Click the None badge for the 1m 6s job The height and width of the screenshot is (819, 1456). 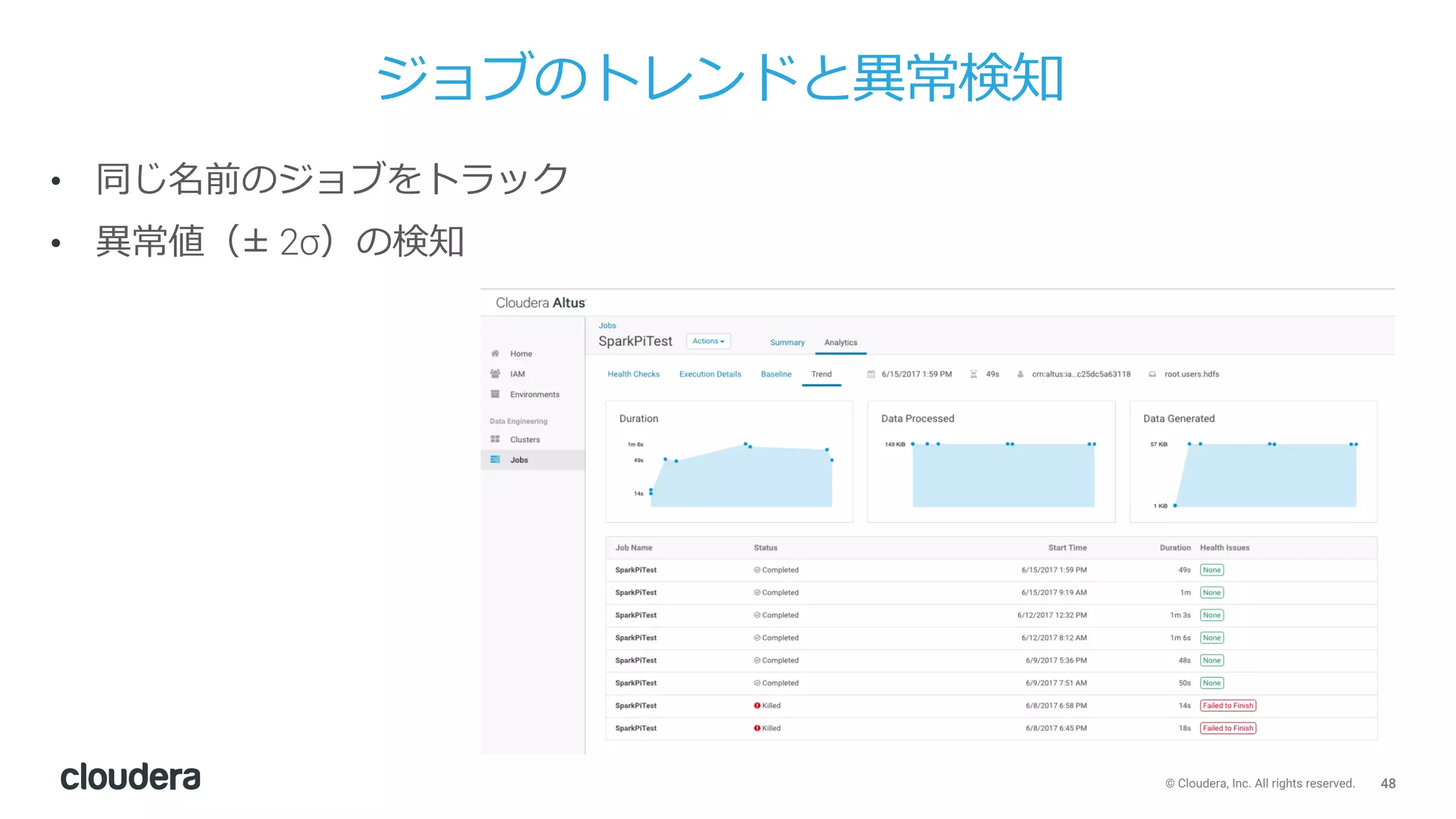[x=1211, y=638]
